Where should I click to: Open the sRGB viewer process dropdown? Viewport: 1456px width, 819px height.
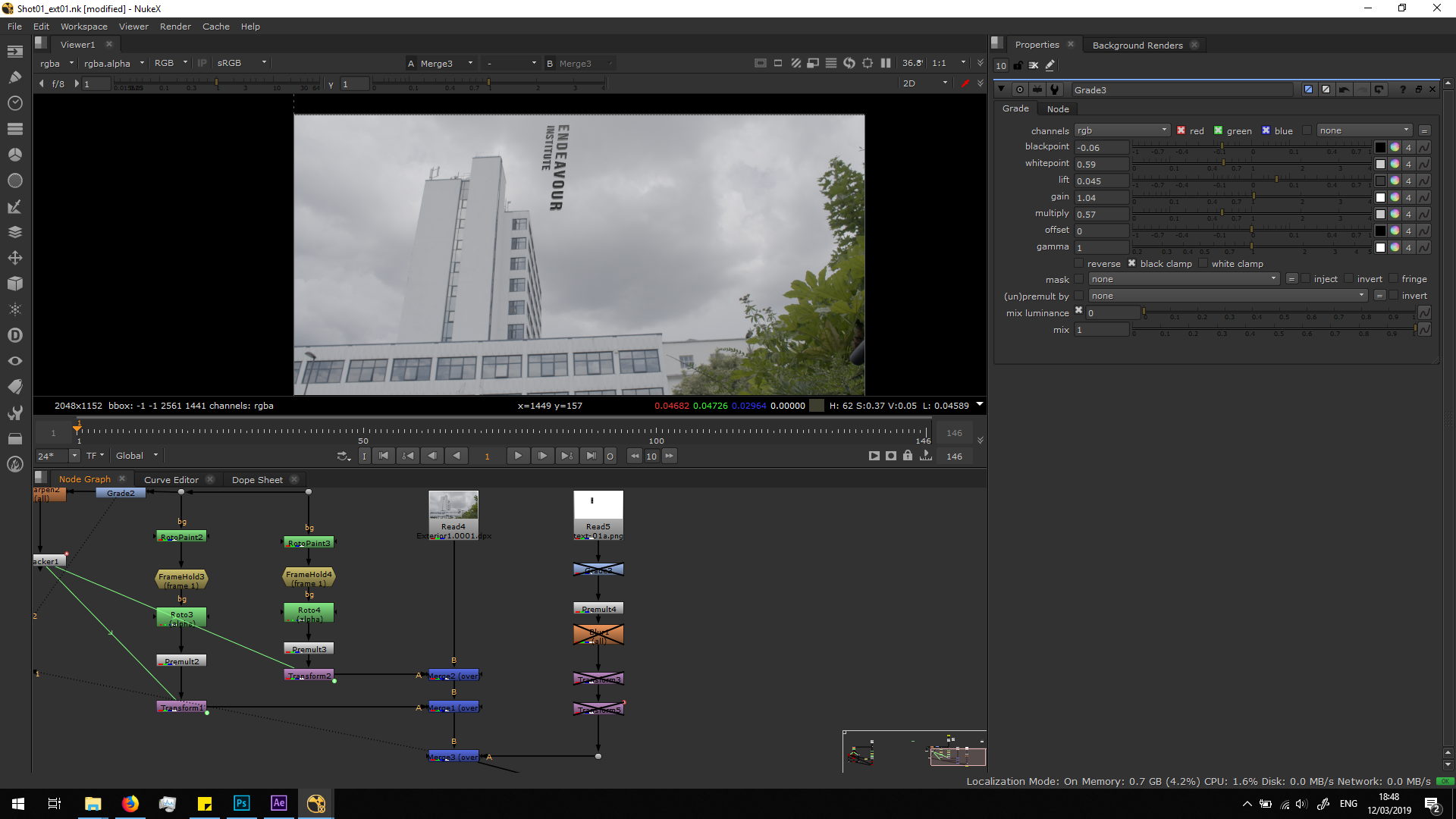241,63
